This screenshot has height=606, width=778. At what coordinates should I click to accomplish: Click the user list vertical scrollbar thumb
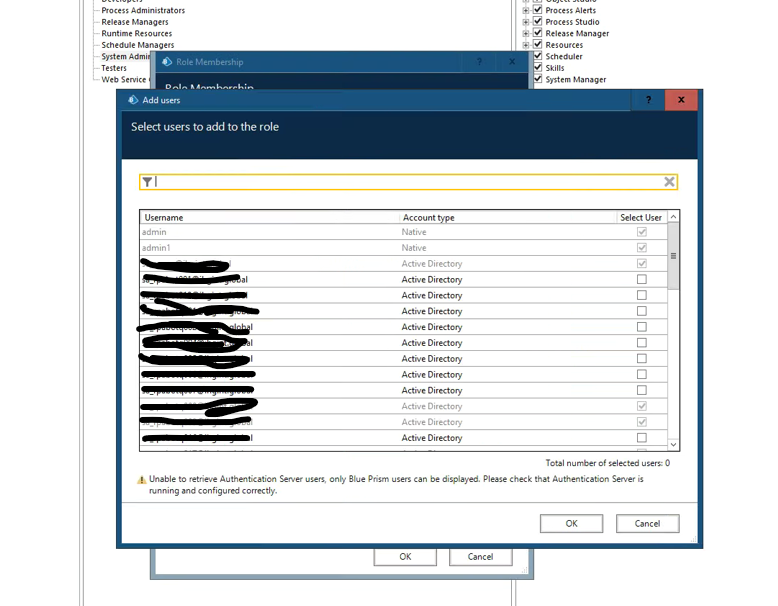(x=673, y=256)
